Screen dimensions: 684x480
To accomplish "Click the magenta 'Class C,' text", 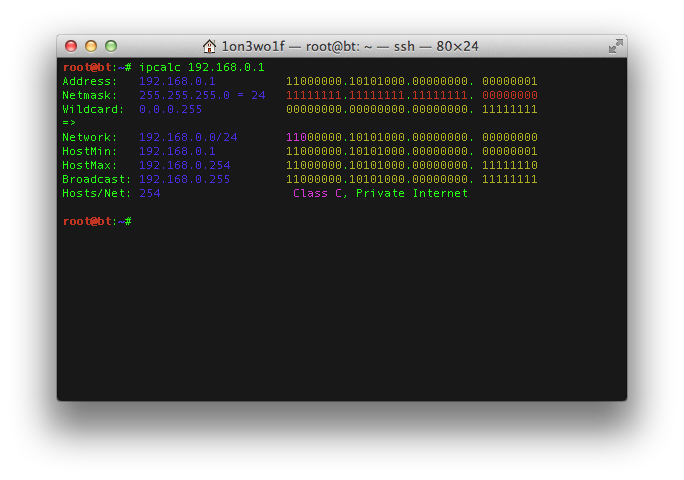I will 321,193.
